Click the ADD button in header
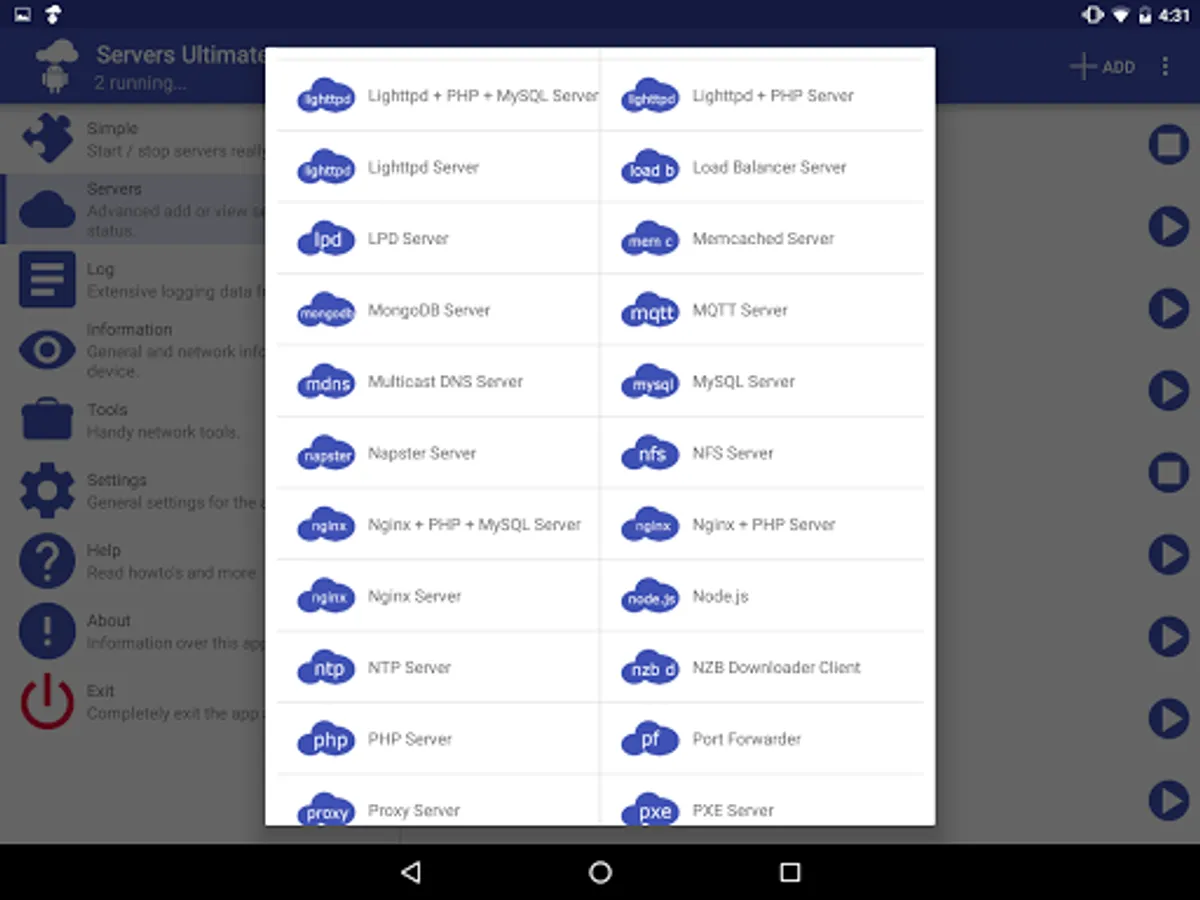Image resolution: width=1200 pixels, height=900 pixels. click(x=1102, y=67)
